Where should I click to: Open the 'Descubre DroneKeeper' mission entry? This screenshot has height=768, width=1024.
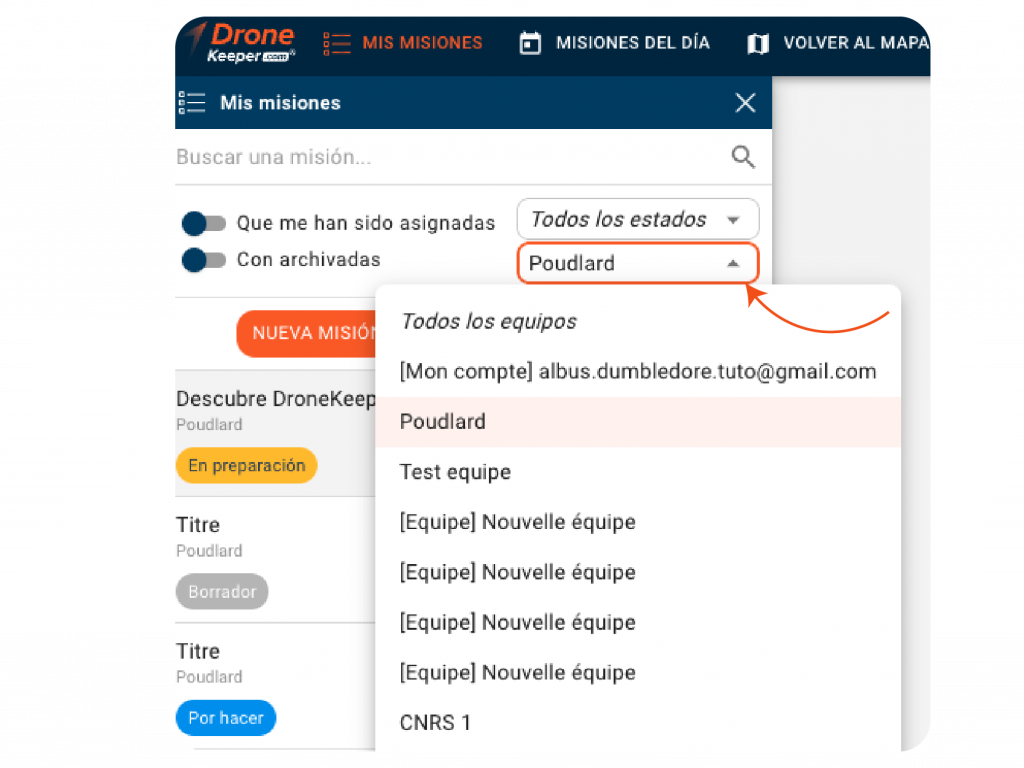coord(275,400)
